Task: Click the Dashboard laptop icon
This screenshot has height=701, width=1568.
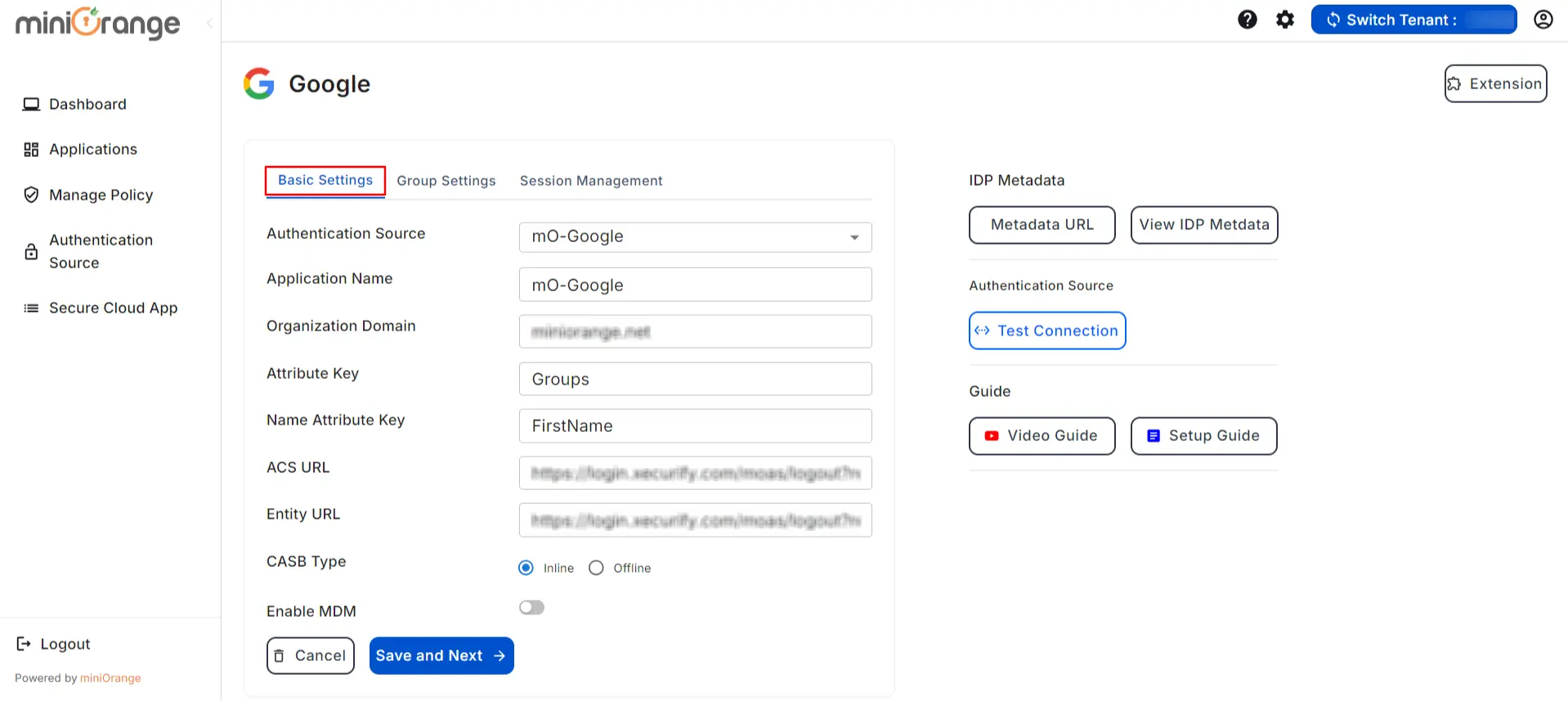Action: click(x=31, y=104)
